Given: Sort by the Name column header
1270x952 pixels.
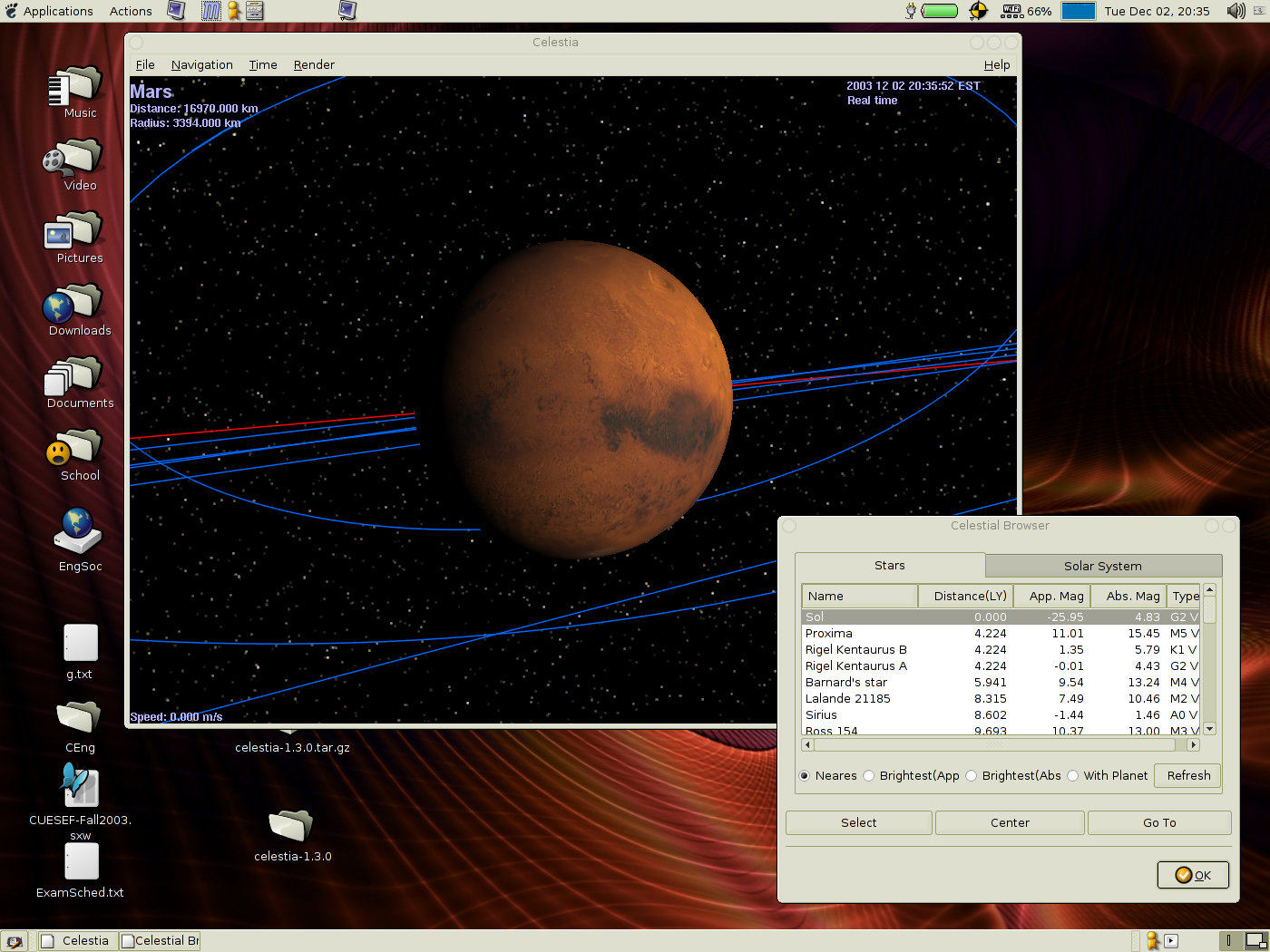Looking at the screenshot, I should tap(859, 596).
